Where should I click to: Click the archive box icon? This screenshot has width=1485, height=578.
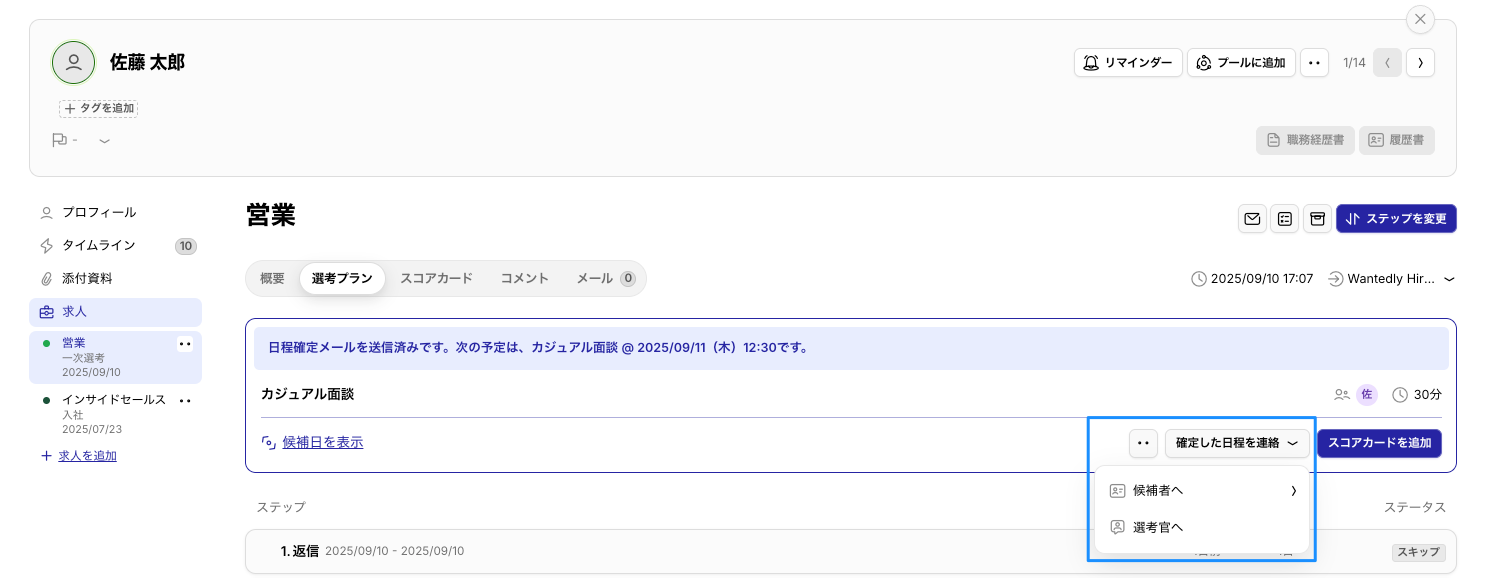pos(1317,219)
